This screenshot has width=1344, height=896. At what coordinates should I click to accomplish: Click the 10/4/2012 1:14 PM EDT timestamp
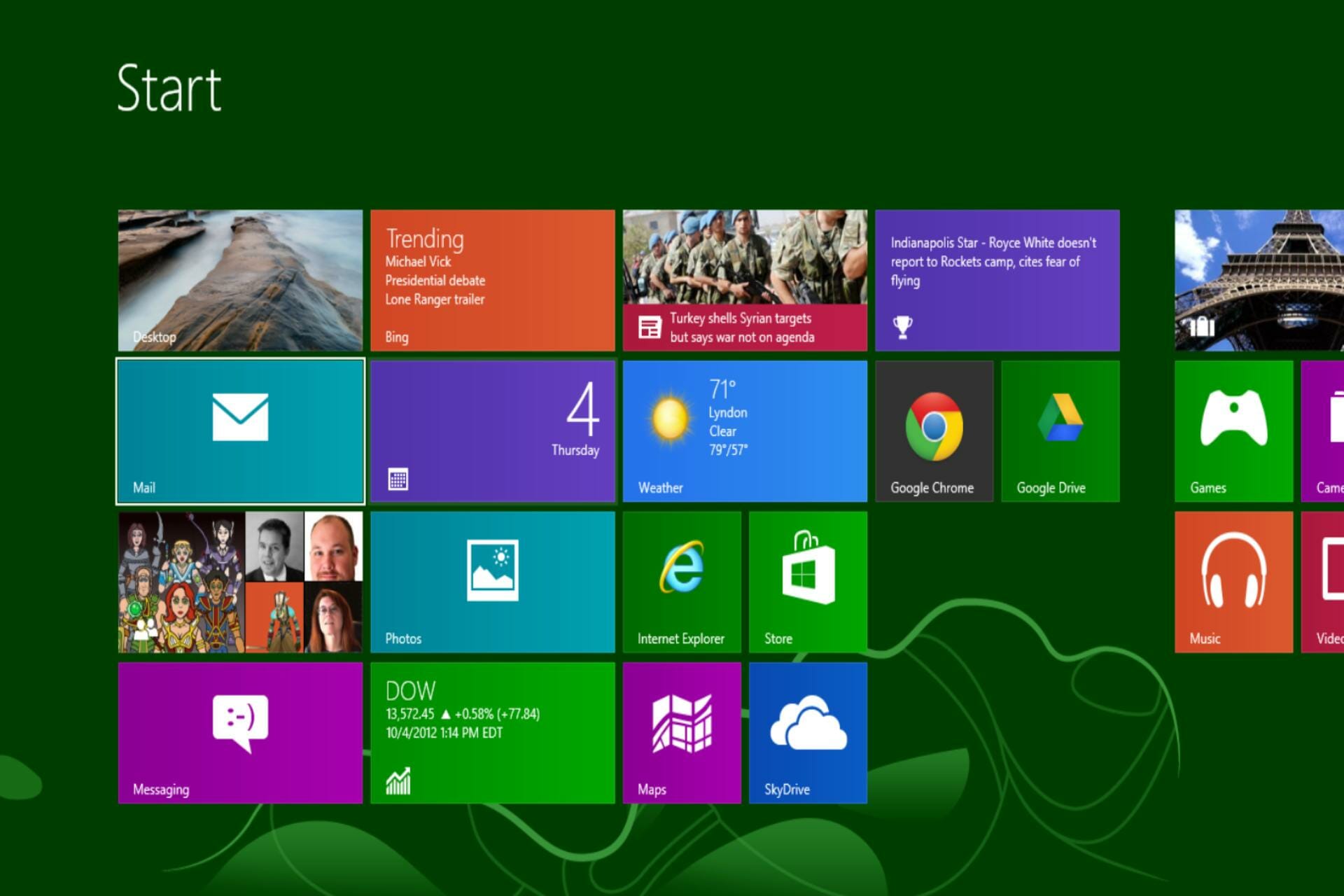[x=444, y=733]
